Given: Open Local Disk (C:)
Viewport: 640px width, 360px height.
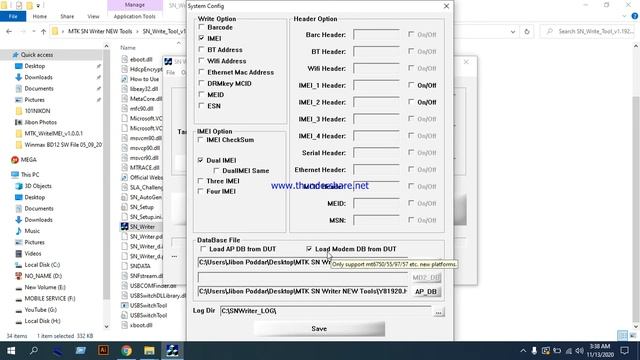Looking at the screenshot, I should coord(42,264).
